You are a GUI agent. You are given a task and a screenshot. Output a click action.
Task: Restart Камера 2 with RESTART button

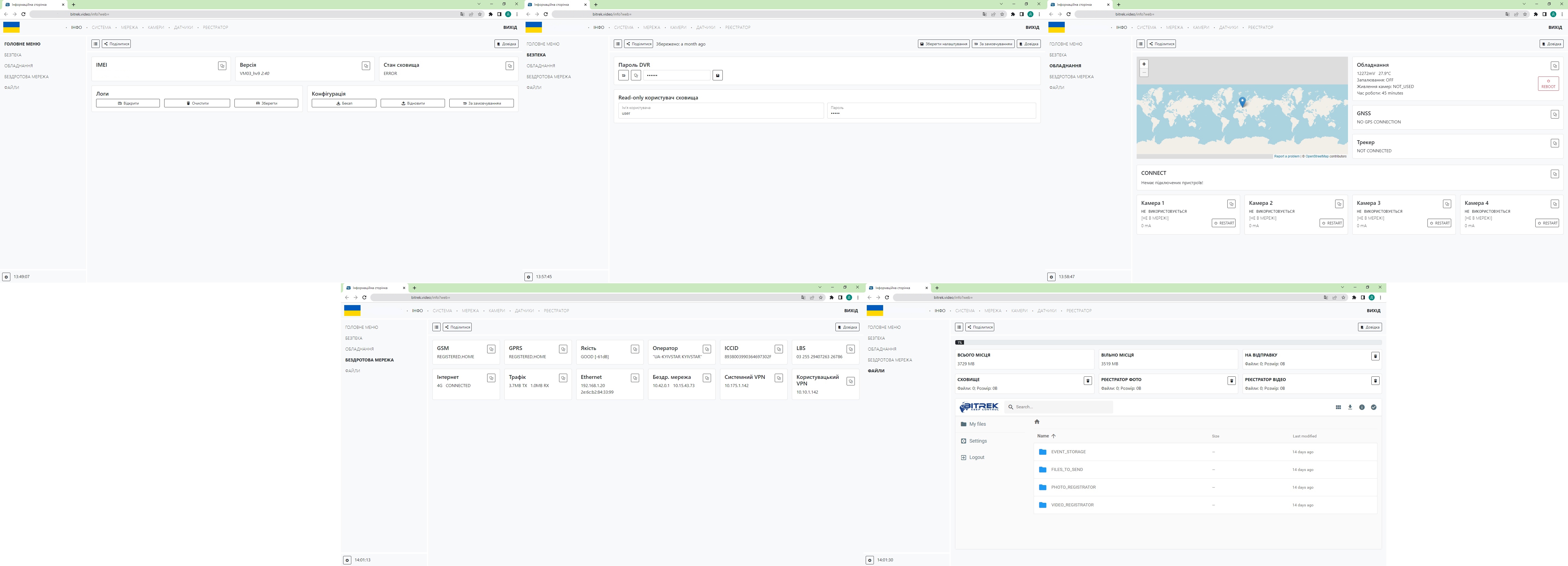pyautogui.click(x=1332, y=223)
